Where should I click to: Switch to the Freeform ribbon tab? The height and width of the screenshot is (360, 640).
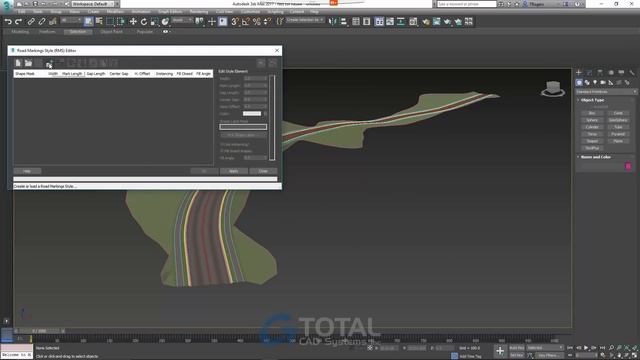point(47,31)
